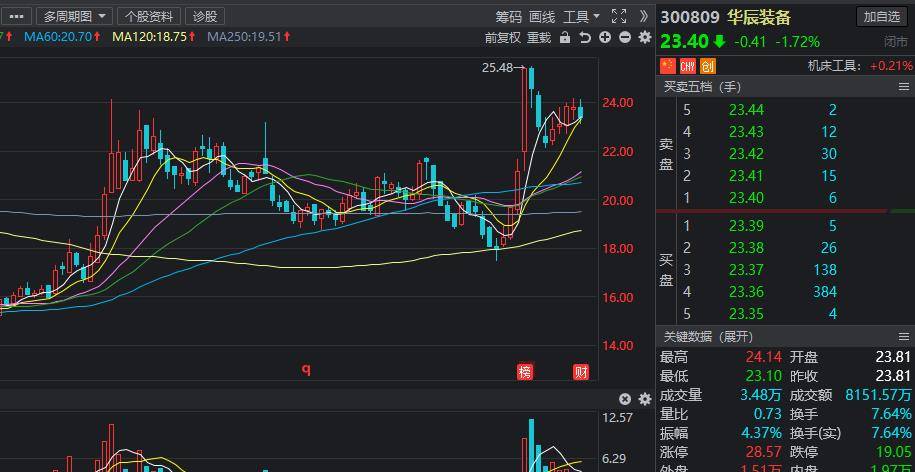Zoom in the chart with plus icon
915x472 pixels.
coord(606,38)
